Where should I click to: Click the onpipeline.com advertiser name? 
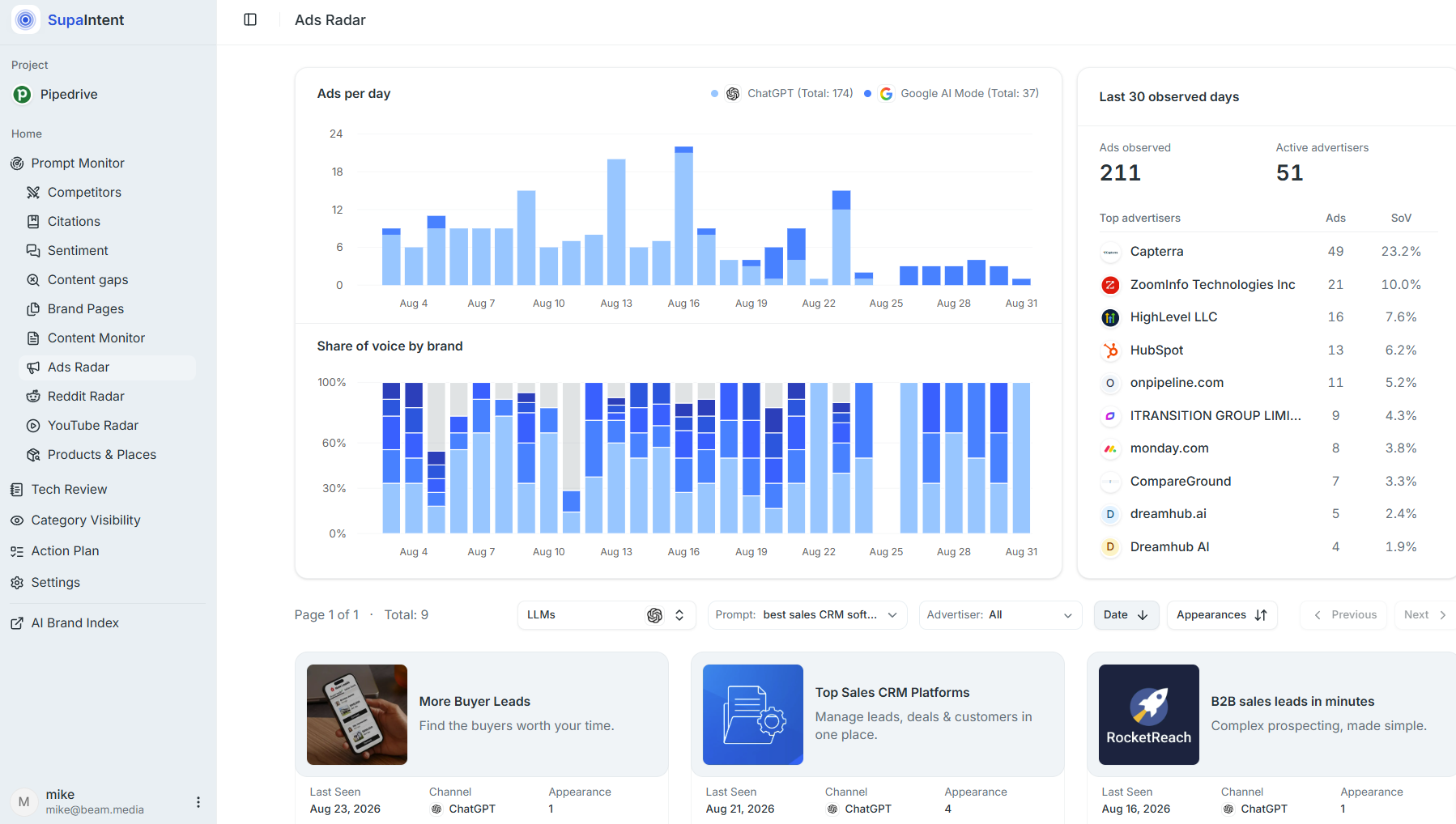tap(1177, 383)
